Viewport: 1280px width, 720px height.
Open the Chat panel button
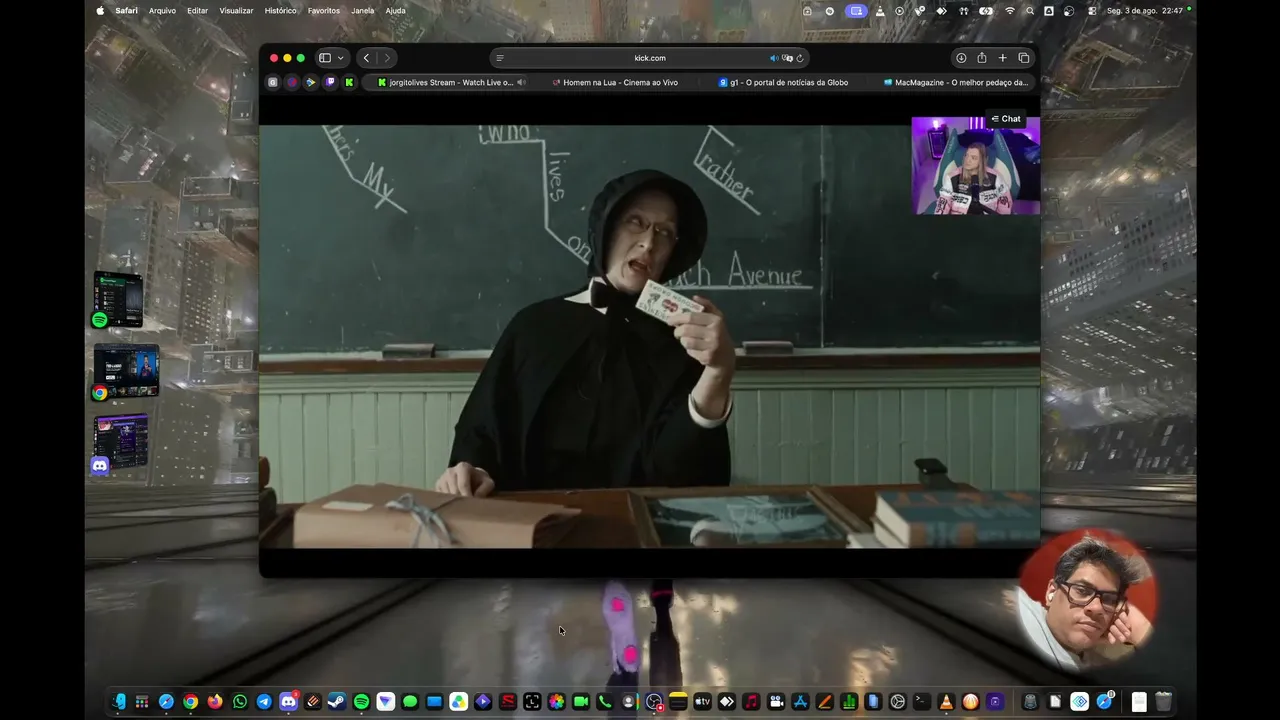coord(1006,119)
